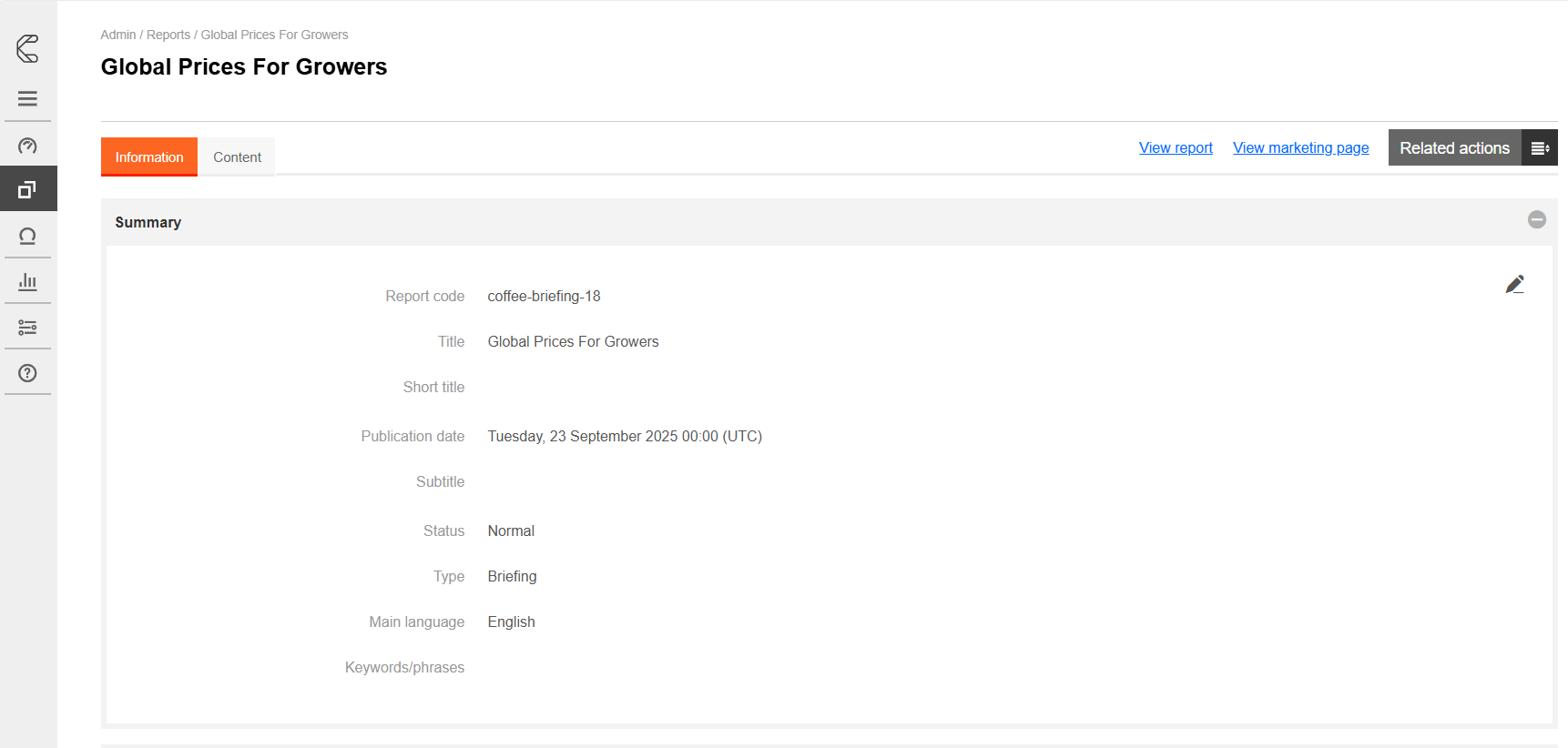The width and height of the screenshot is (1568, 748).
Task: Switch to the Information tab
Action: 149,157
